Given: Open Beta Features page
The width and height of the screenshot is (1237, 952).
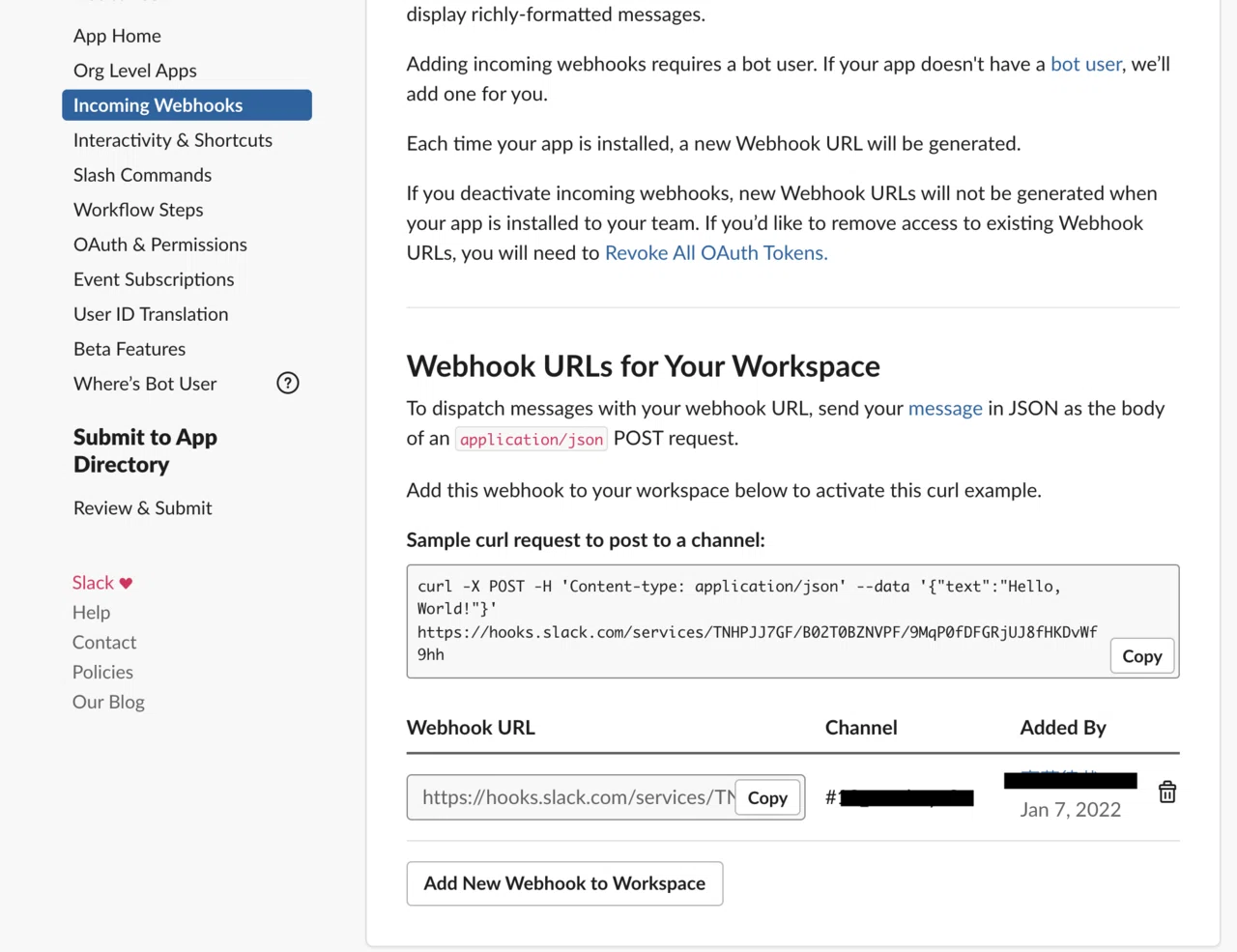Looking at the screenshot, I should coord(129,349).
